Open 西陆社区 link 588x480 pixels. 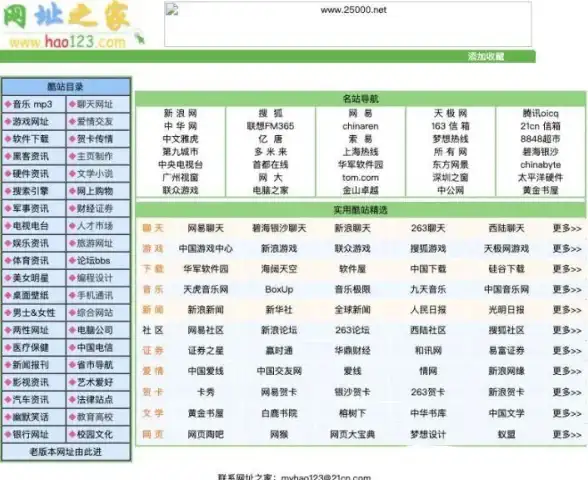(x=428, y=330)
